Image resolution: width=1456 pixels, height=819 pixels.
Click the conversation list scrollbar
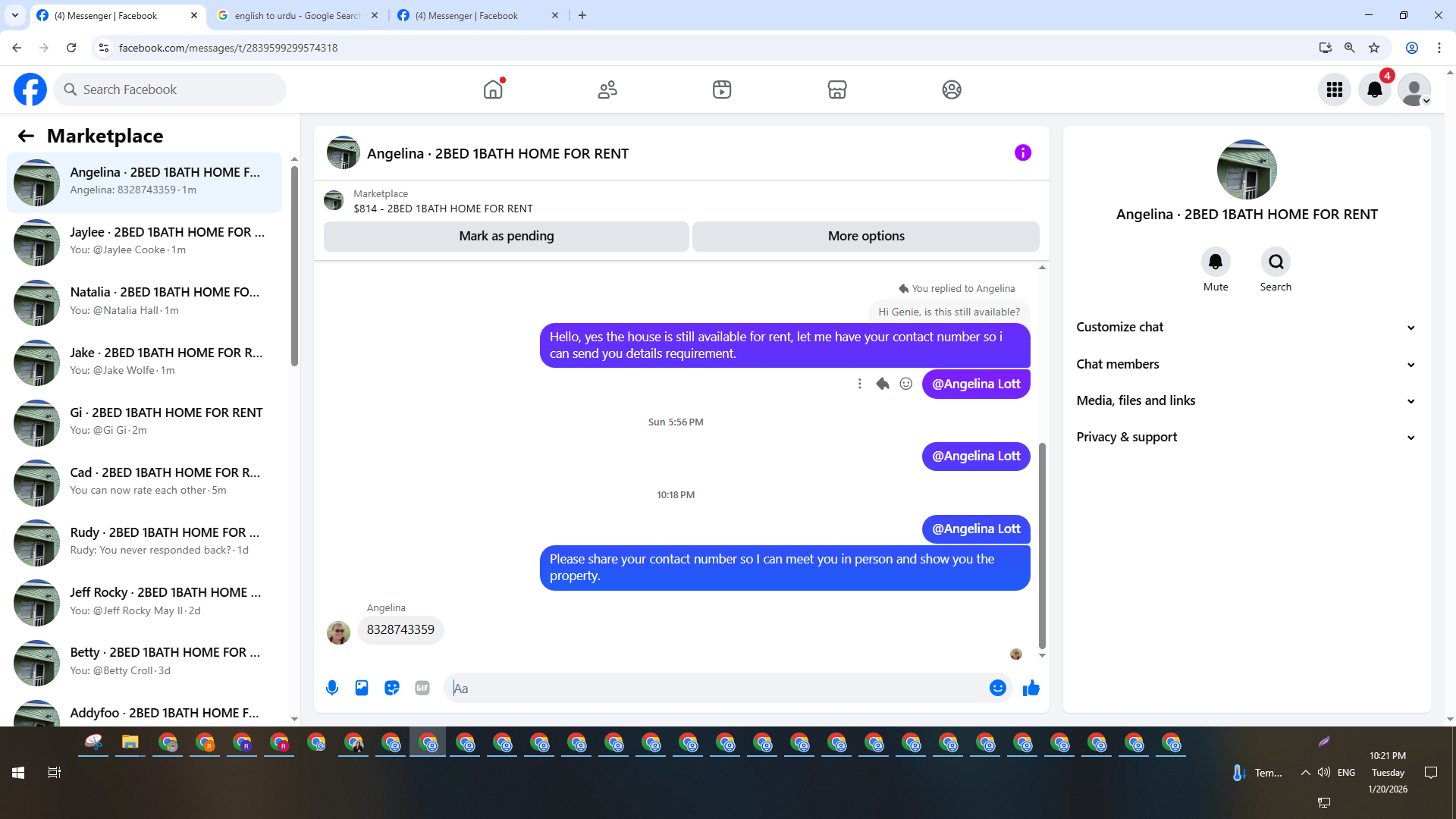click(x=294, y=265)
